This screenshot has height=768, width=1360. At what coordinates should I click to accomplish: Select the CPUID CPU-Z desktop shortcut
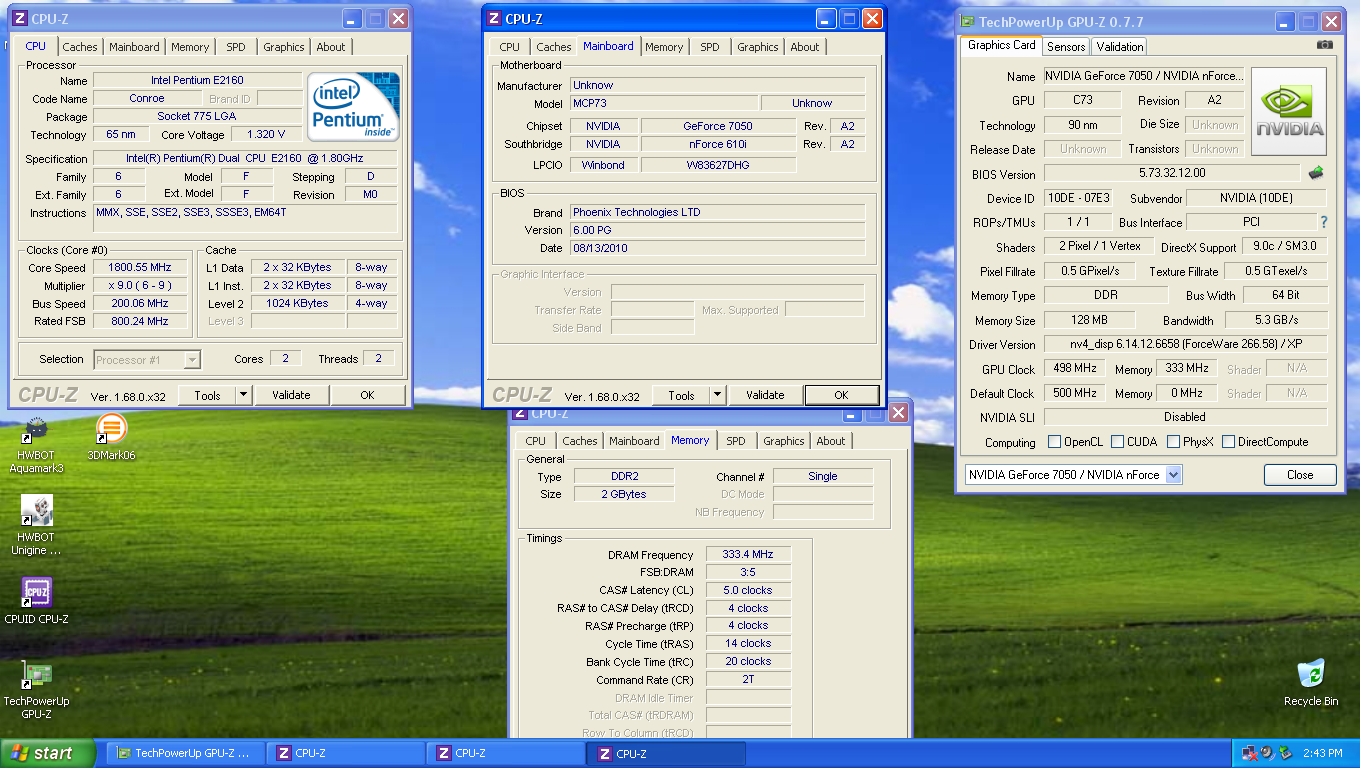coord(36,600)
